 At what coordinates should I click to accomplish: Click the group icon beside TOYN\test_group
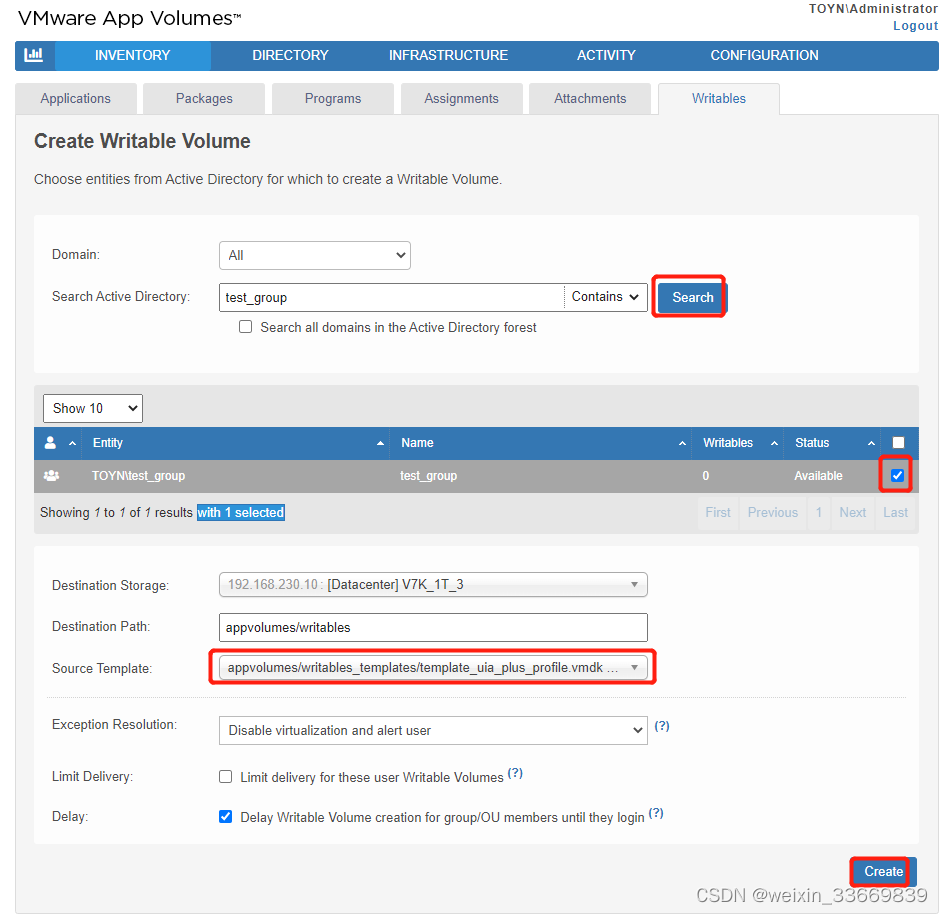[51, 476]
